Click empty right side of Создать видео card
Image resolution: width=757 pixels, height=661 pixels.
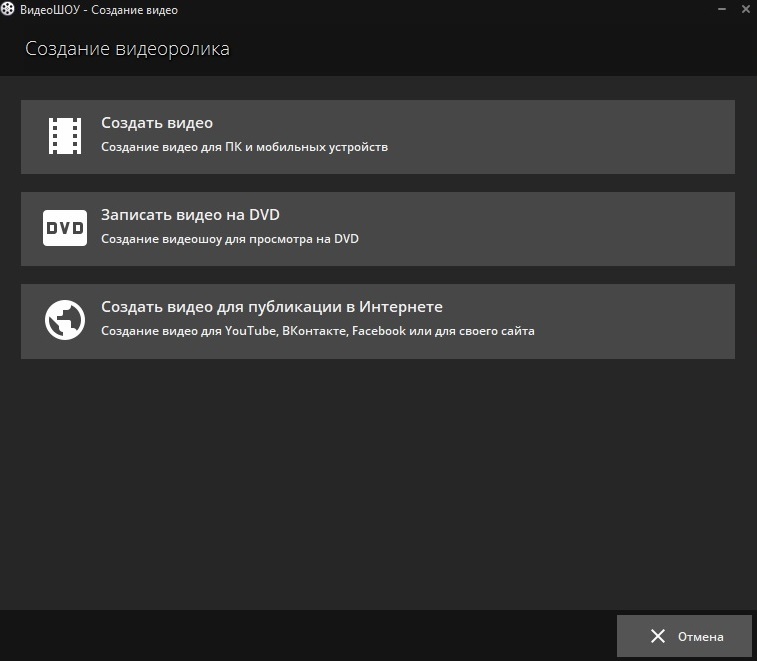point(579,137)
